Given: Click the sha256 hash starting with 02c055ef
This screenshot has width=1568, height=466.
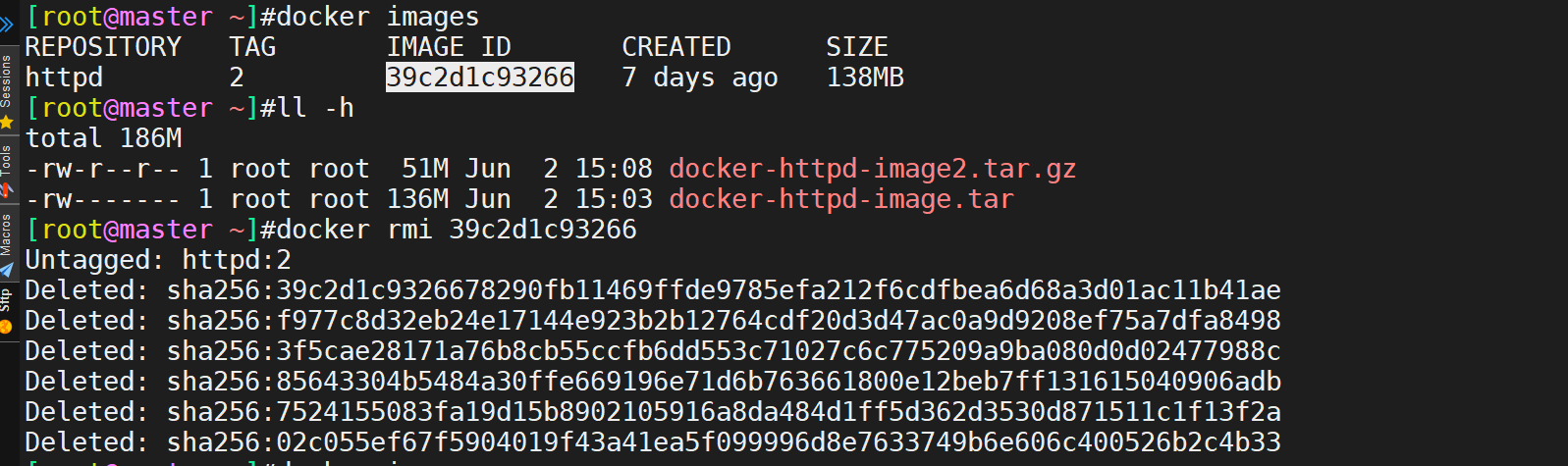Looking at the screenshot, I should (724, 442).
